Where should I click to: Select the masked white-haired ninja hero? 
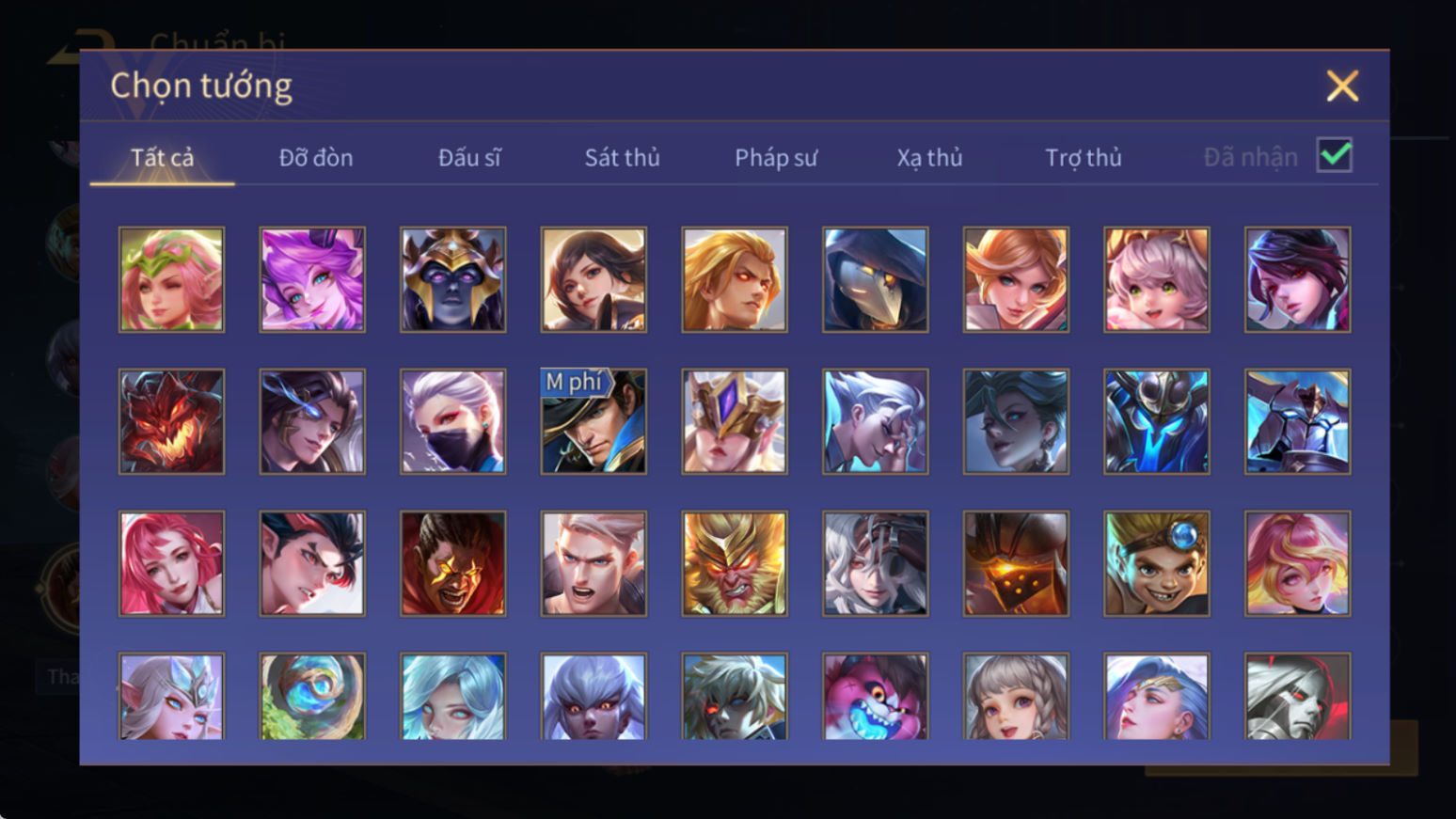point(452,421)
